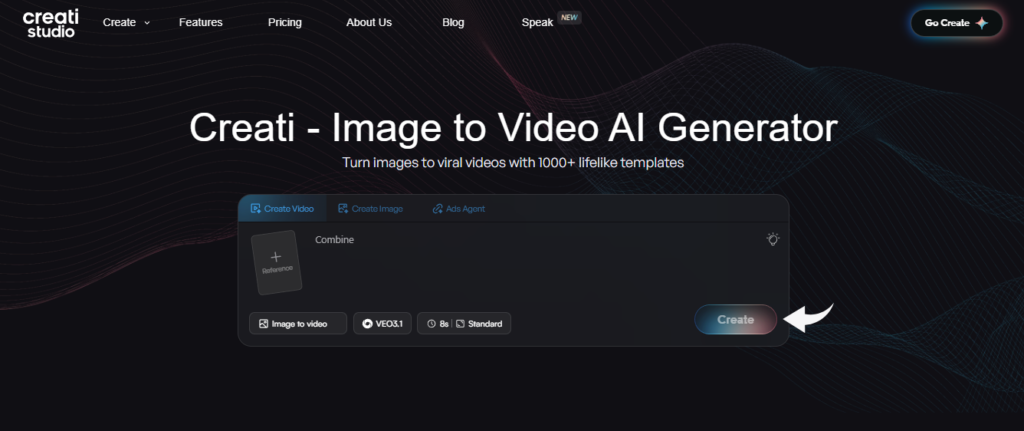Click the Ads Agent tab icon
1024x431 pixels.
438,209
